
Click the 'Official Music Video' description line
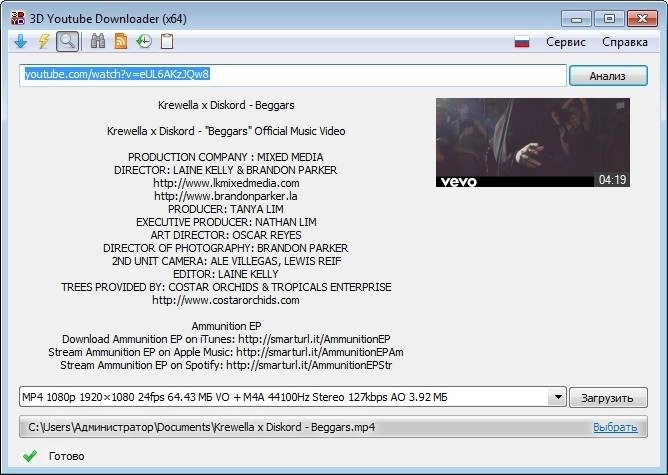coord(226,131)
